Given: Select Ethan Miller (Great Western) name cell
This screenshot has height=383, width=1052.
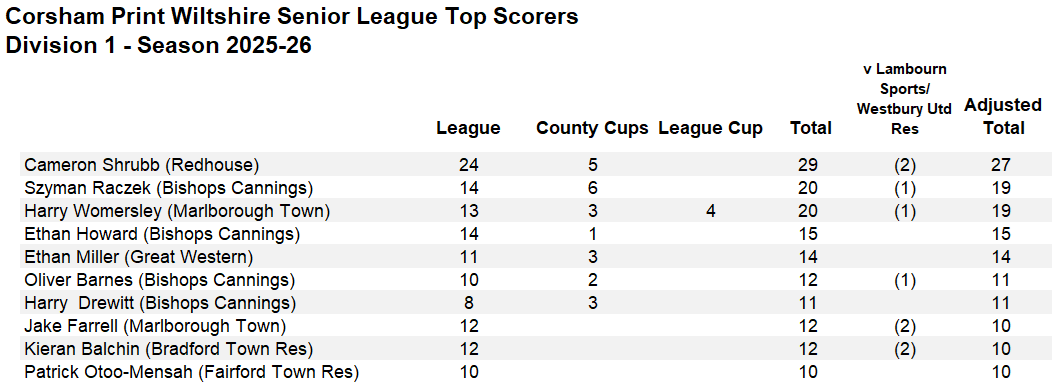Looking at the screenshot, I should (x=138, y=257).
